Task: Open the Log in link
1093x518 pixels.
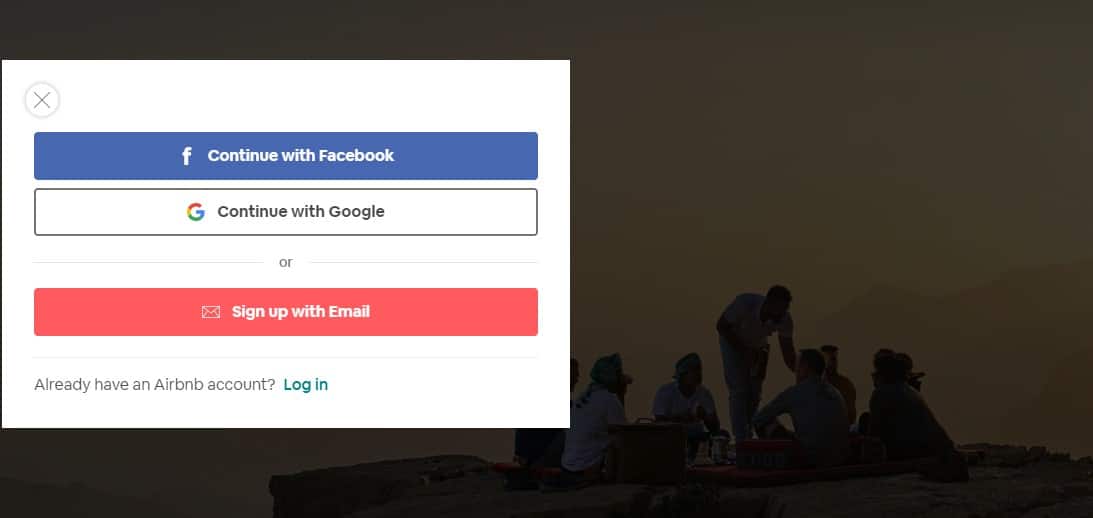Action: click(x=305, y=385)
